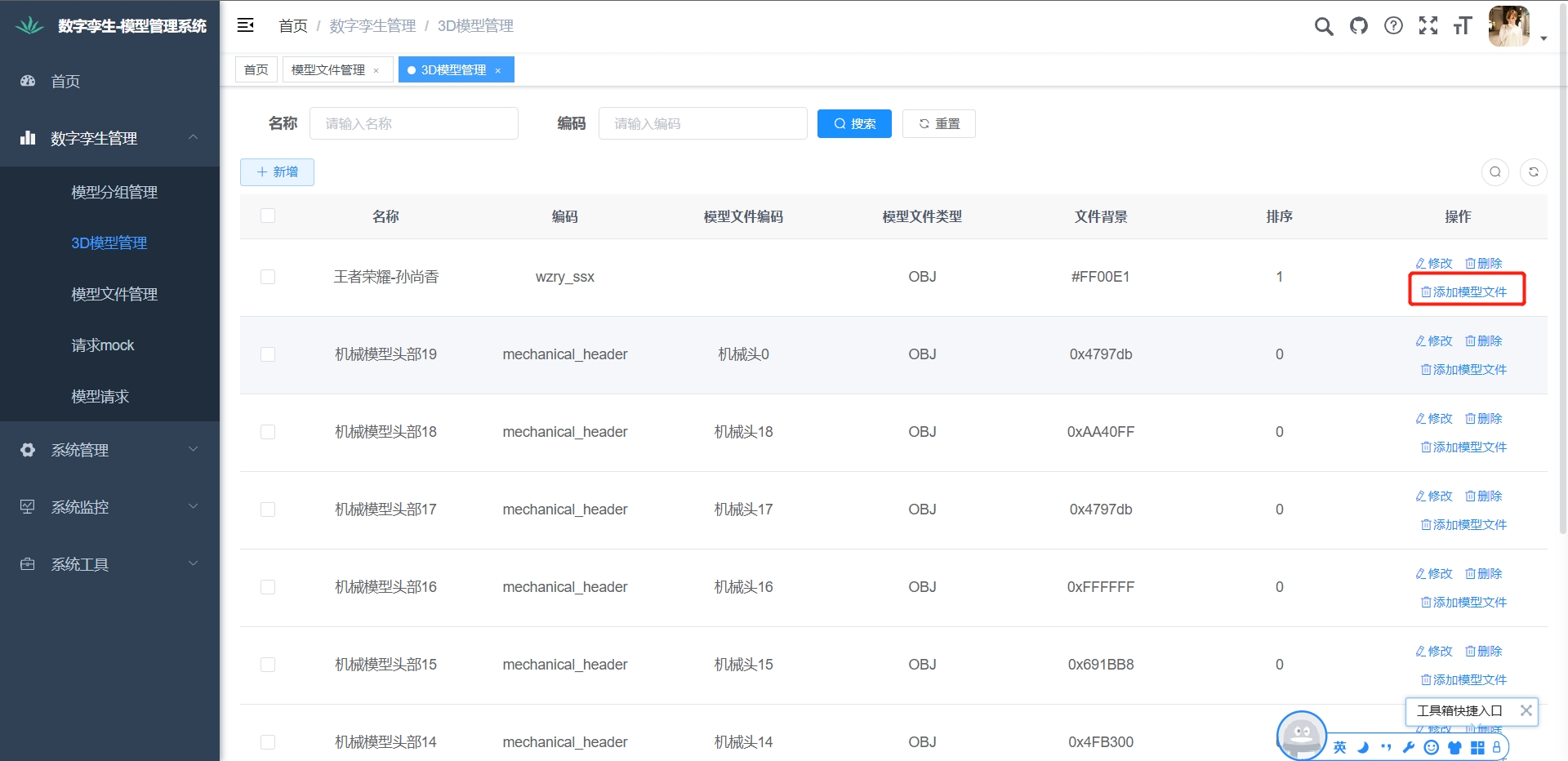Screen dimensions: 1568x761
Task: Expand the 系统监控 sidebar menu
Action: (x=109, y=507)
